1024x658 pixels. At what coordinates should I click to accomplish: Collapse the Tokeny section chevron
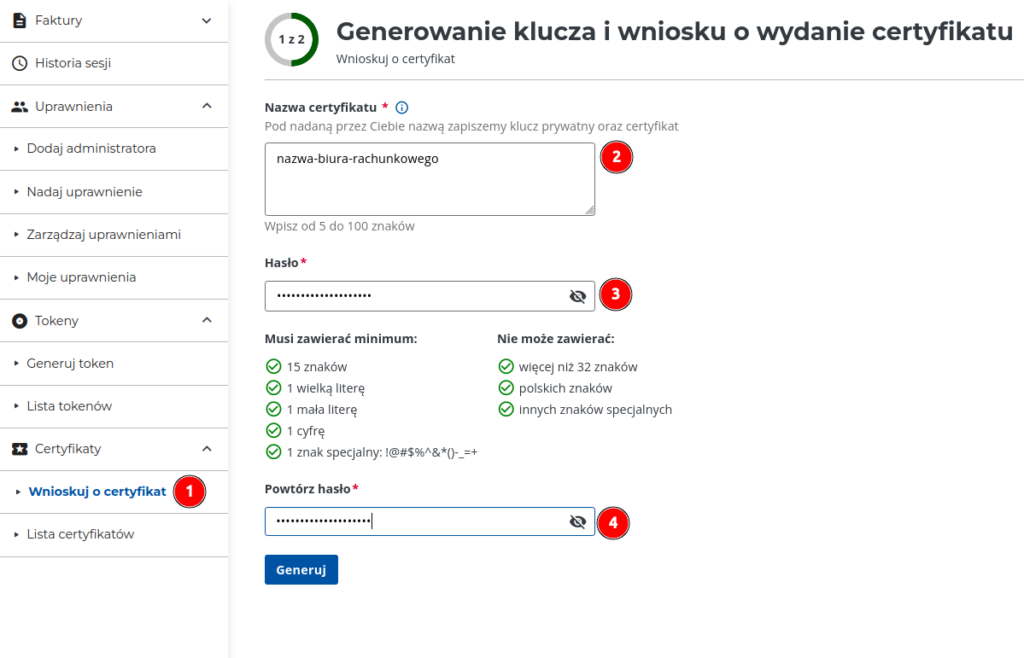[x=207, y=320]
